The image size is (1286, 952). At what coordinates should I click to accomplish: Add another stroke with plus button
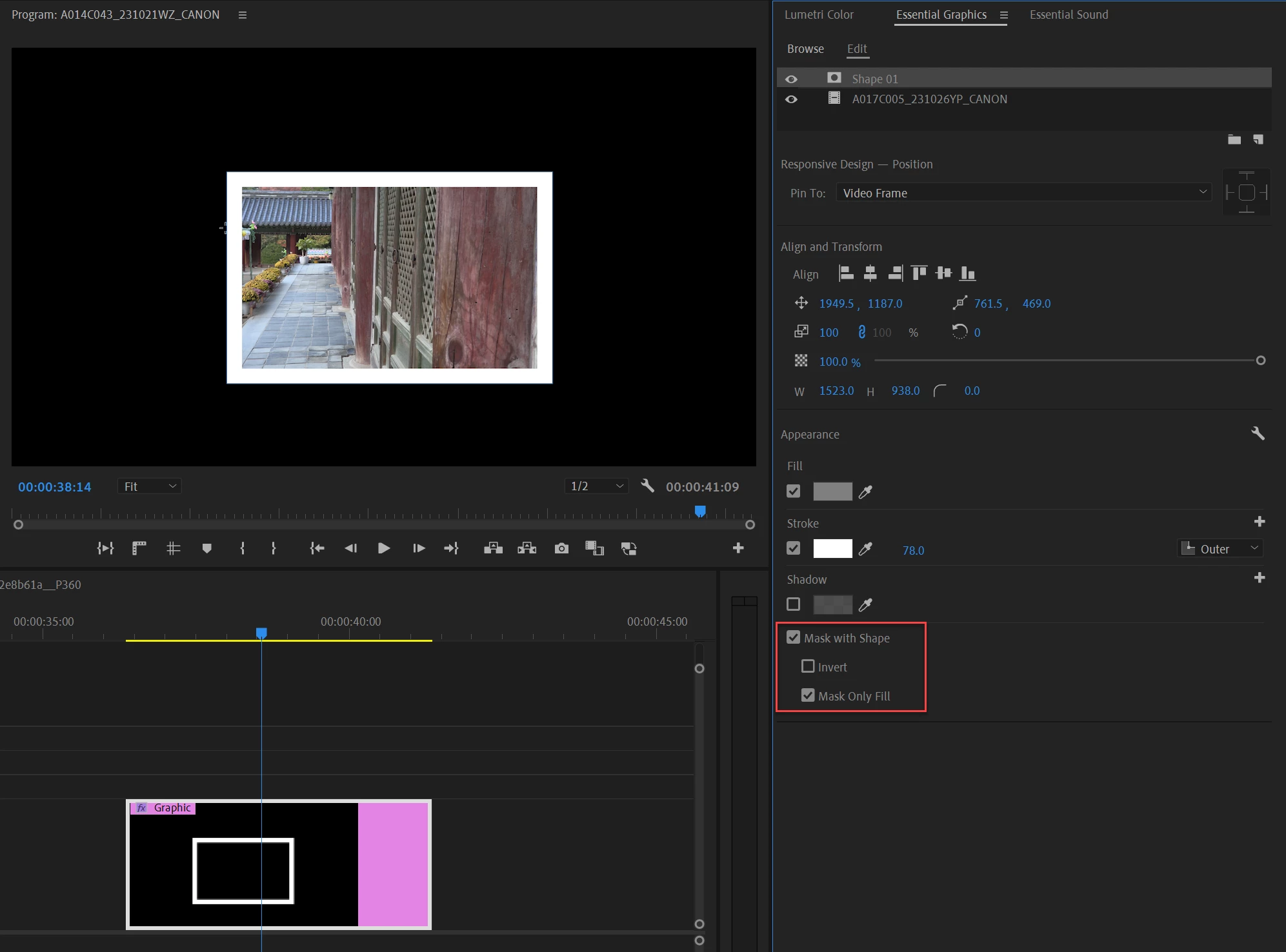(1259, 522)
